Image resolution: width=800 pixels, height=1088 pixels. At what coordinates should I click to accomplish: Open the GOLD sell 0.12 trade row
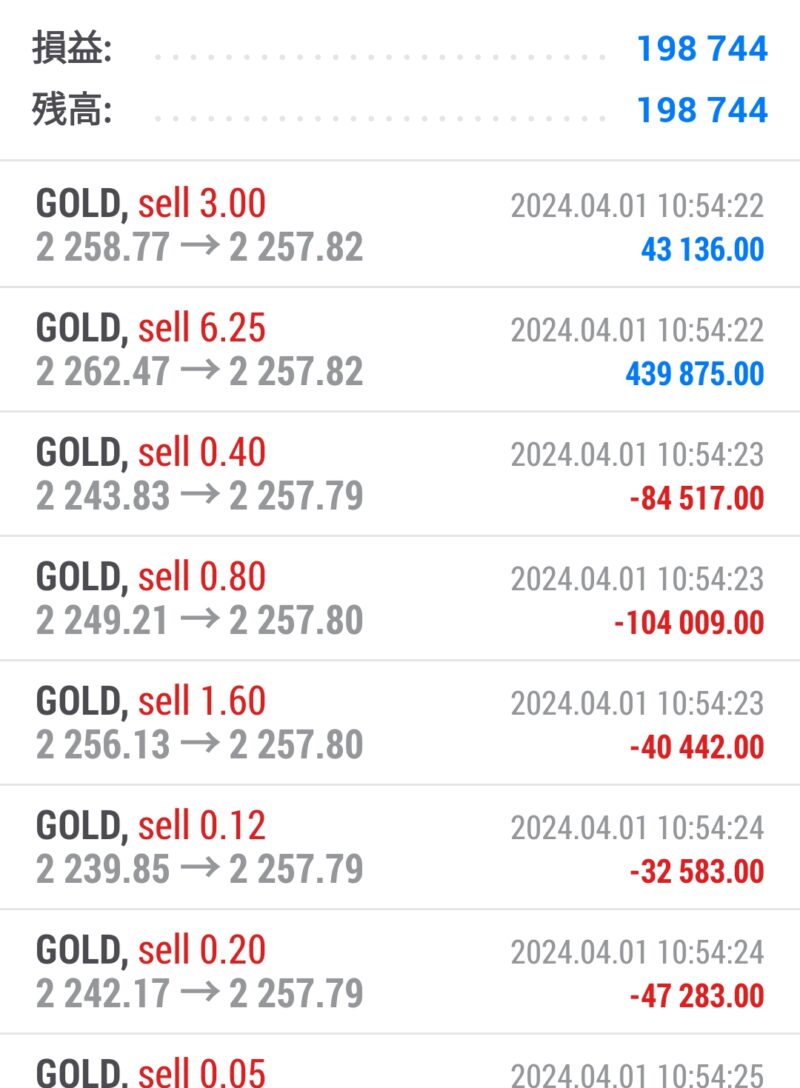tap(400, 847)
